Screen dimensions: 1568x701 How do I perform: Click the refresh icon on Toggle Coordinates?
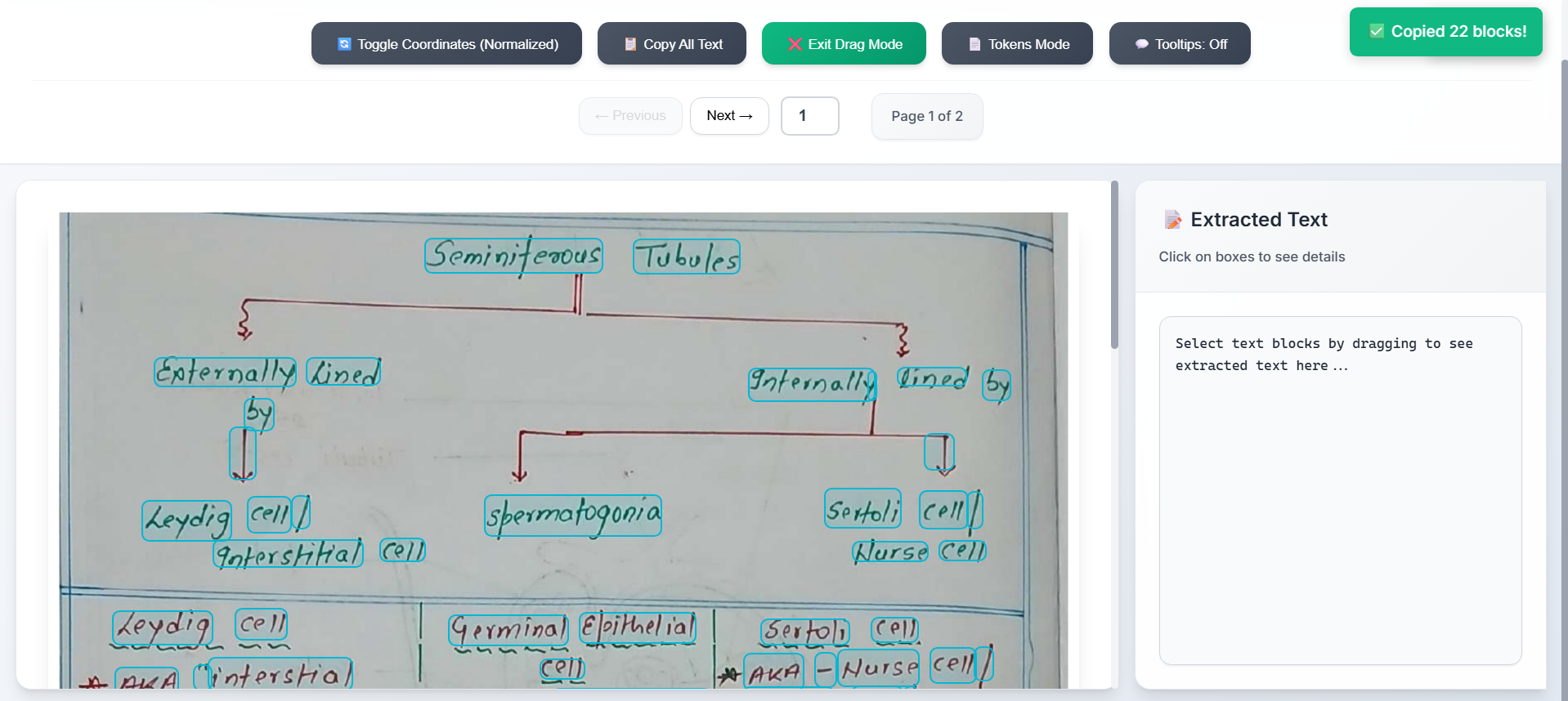pyautogui.click(x=344, y=44)
